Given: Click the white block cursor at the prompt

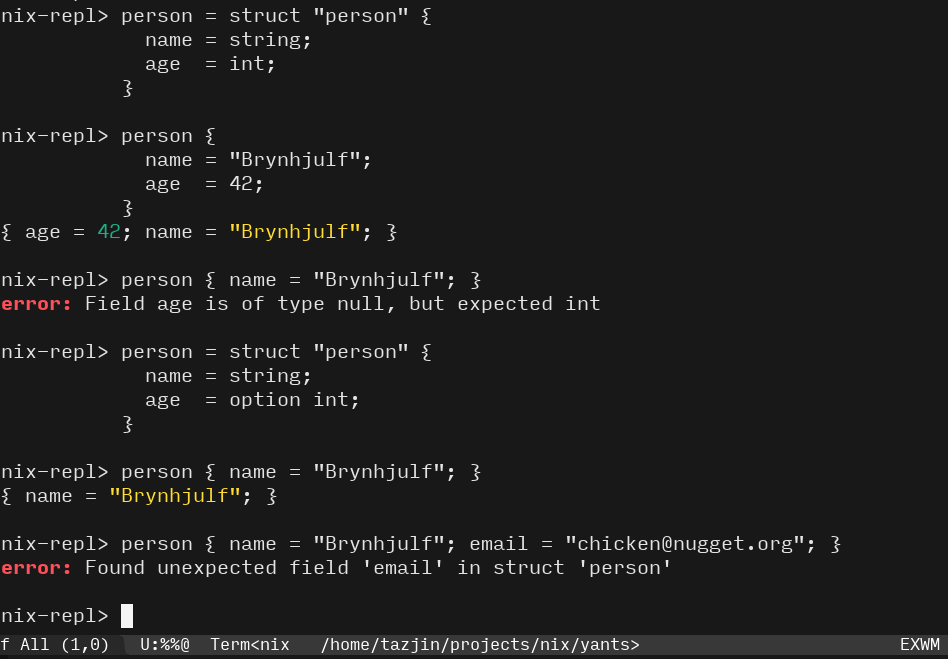Looking at the screenshot, I should tap(127, 616).
